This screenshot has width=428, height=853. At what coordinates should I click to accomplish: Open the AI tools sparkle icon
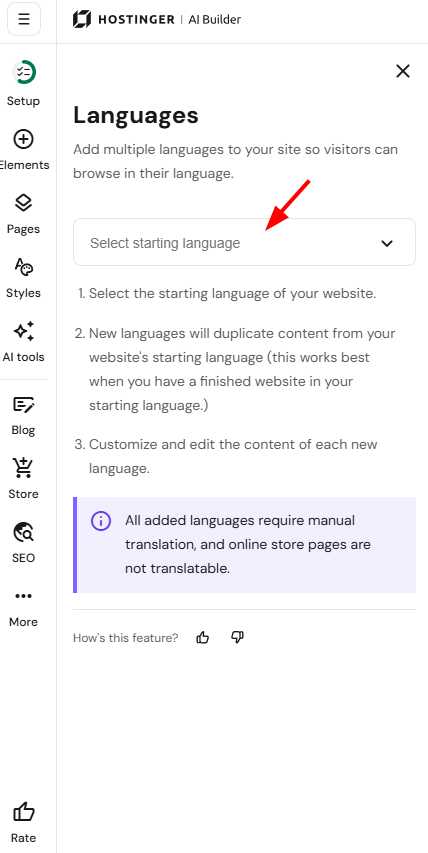point(23,331)
